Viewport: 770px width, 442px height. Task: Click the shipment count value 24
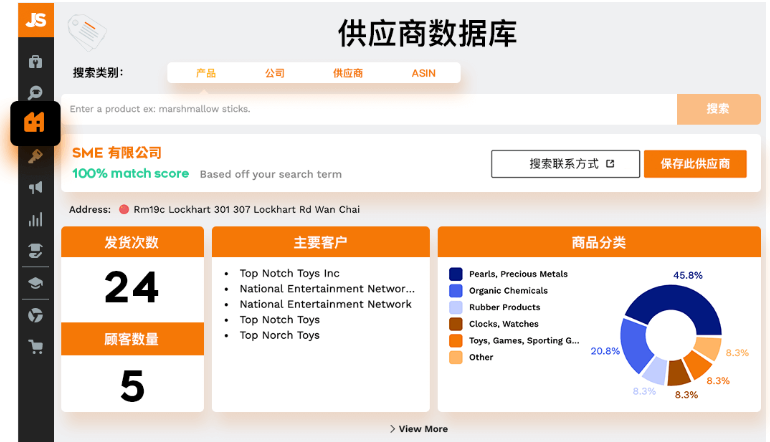point(132,288)
